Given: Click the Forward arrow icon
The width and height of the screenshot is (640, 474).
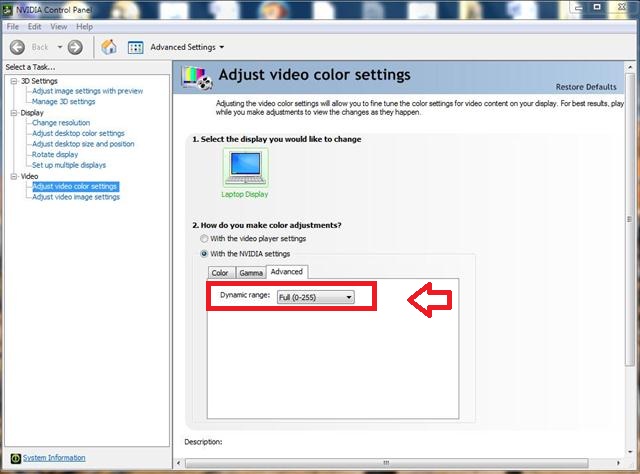Looking at the screenshot, I should click(75, 47).
